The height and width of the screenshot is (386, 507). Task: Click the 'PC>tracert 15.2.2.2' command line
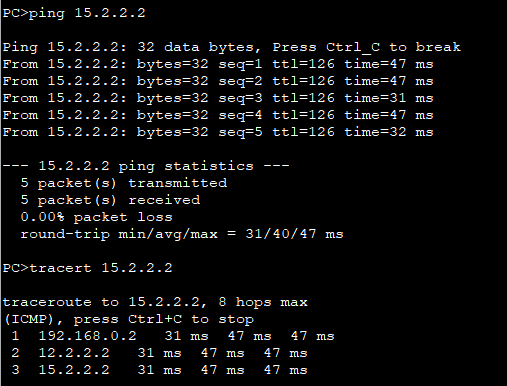tap(88, 268)
